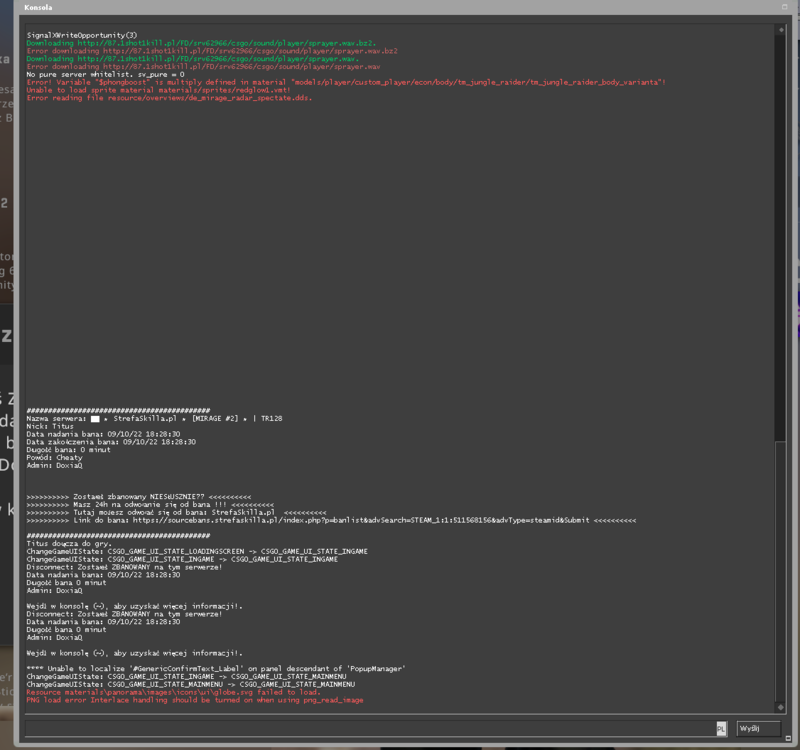Image resolution: width=800 pixels, height=750 pixels.
Task: Select 'Tutaj możesz odwołać się od bana' line
Action: 177,513
